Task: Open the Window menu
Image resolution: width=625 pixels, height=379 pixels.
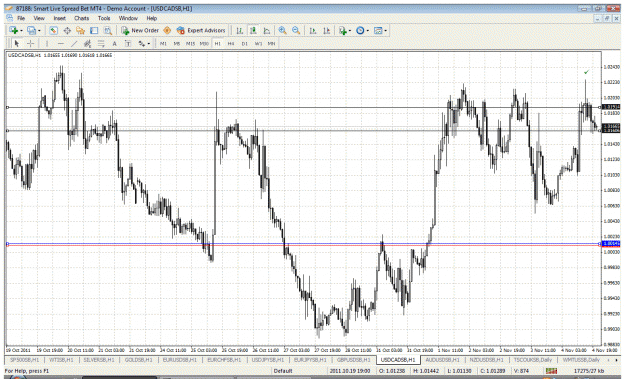Action: tap(128, 18)
